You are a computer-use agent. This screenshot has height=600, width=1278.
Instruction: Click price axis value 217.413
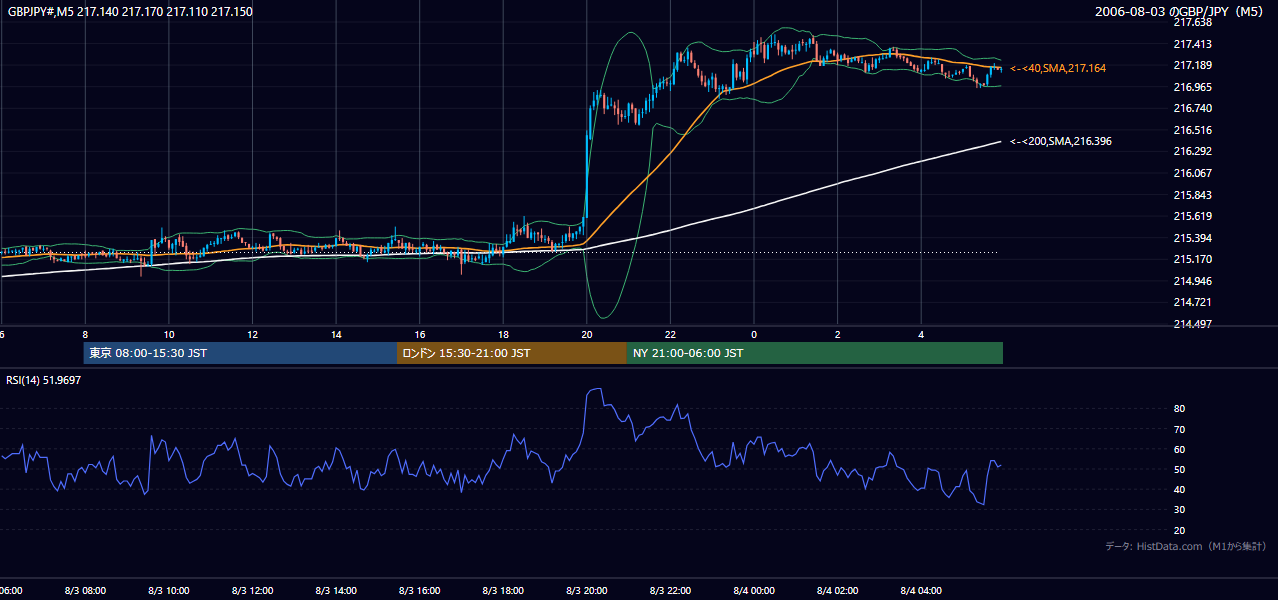1192,44
